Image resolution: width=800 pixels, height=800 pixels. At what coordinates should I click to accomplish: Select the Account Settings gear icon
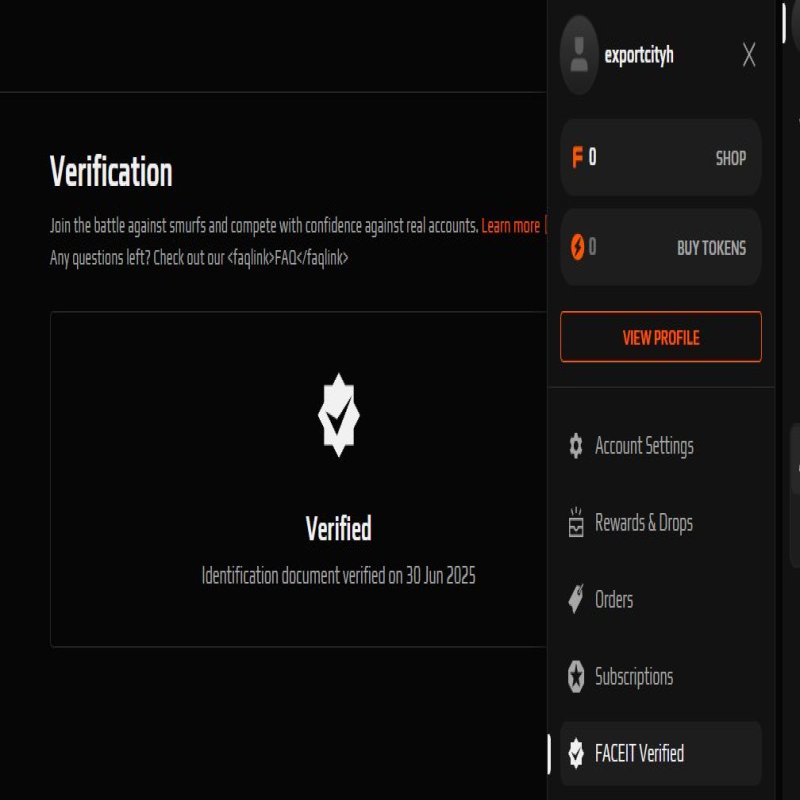pyautogui.click(x=574, y=447)
